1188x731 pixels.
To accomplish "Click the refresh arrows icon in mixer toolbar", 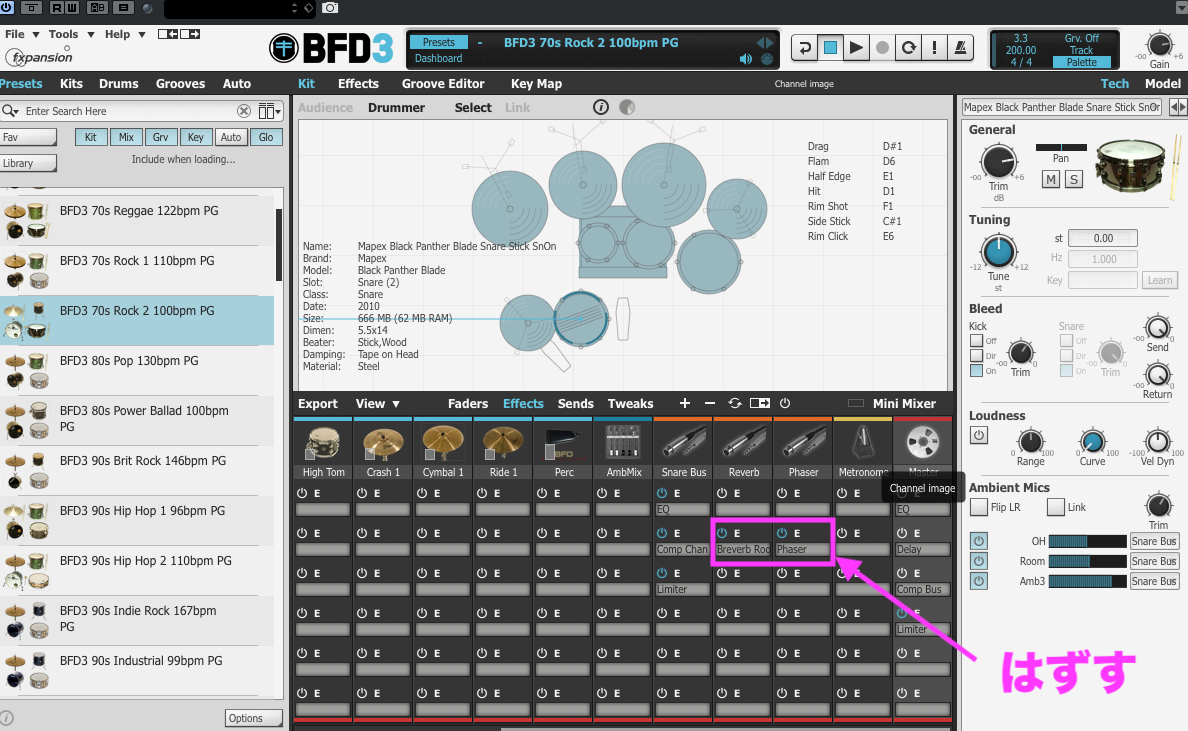I will [x=734, y=403].
